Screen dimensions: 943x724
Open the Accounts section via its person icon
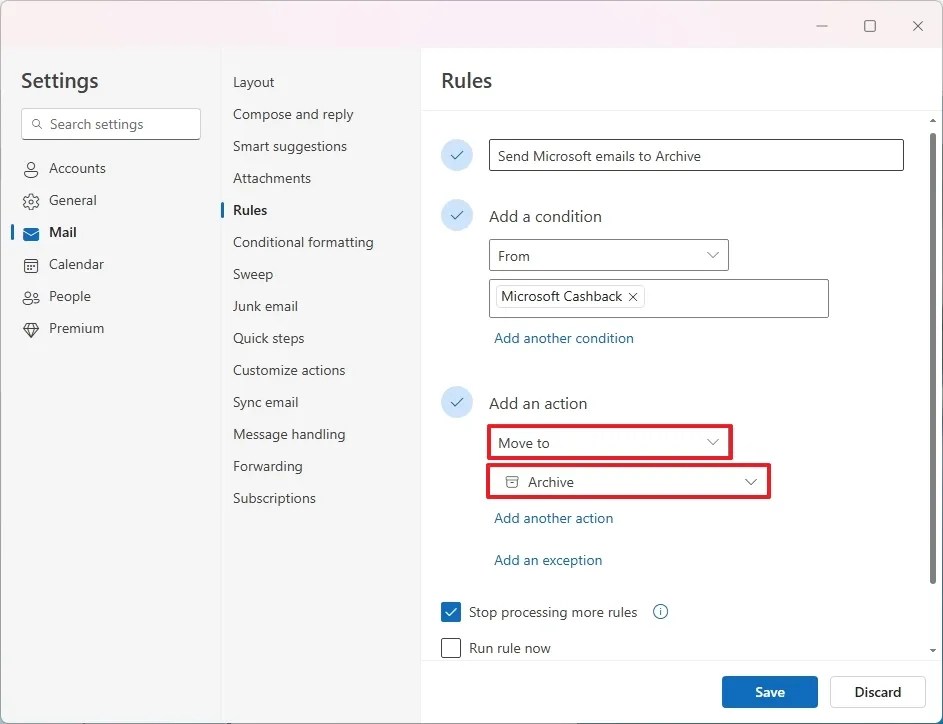pos(31,168)
